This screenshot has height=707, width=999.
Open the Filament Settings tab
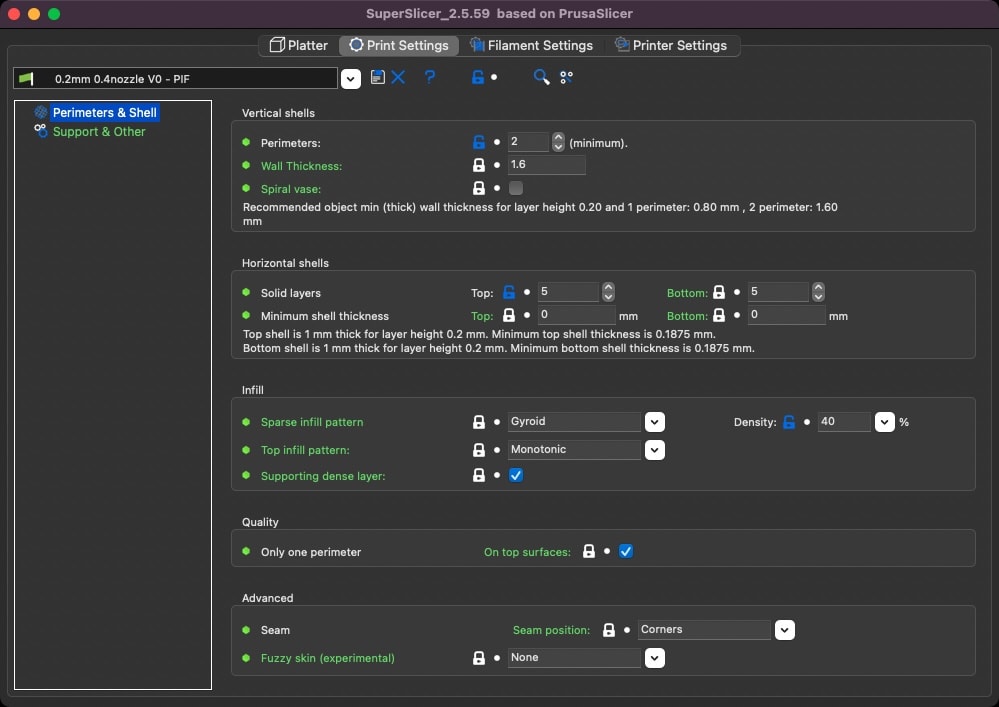click(531, 45)
